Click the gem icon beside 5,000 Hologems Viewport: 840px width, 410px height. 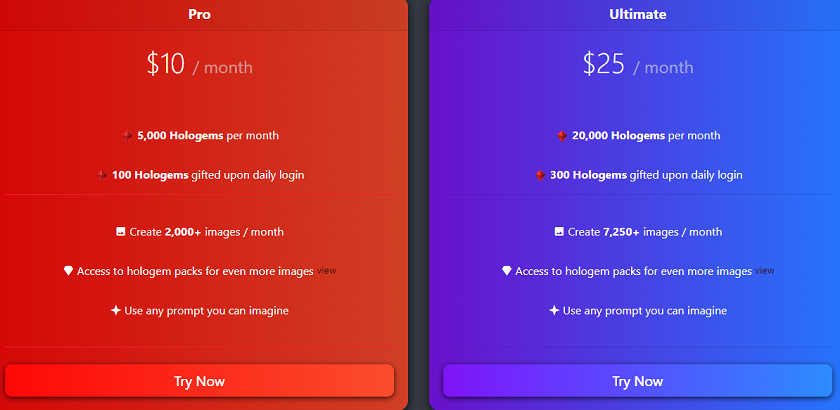(x=128, y=136)
